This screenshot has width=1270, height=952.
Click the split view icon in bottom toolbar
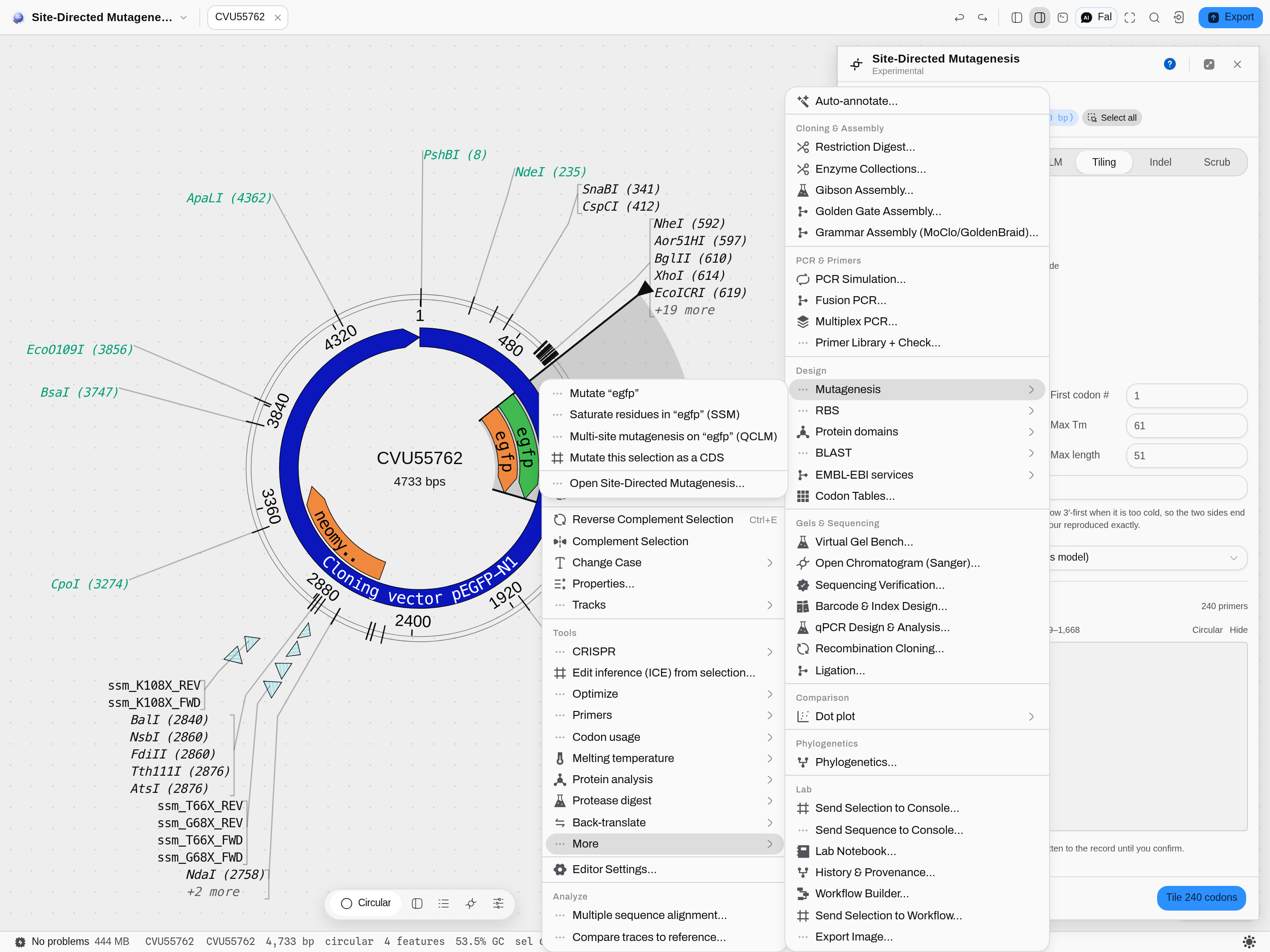coord(417,903)
